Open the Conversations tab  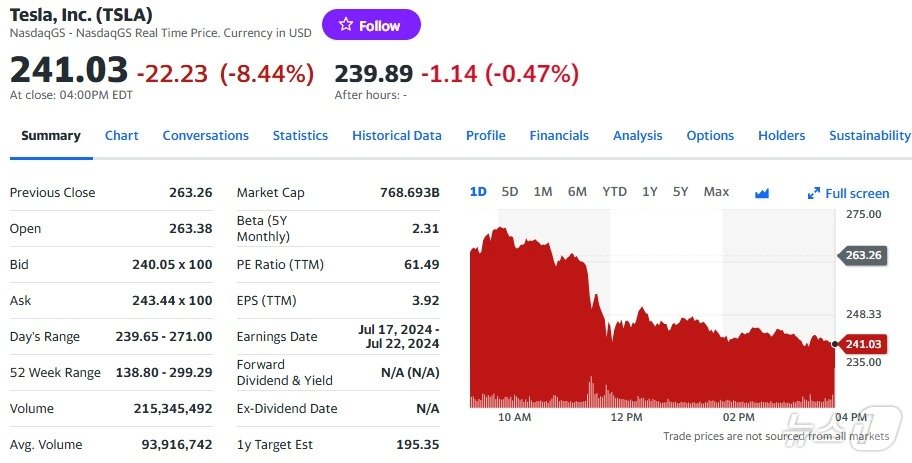pos(205,136)
